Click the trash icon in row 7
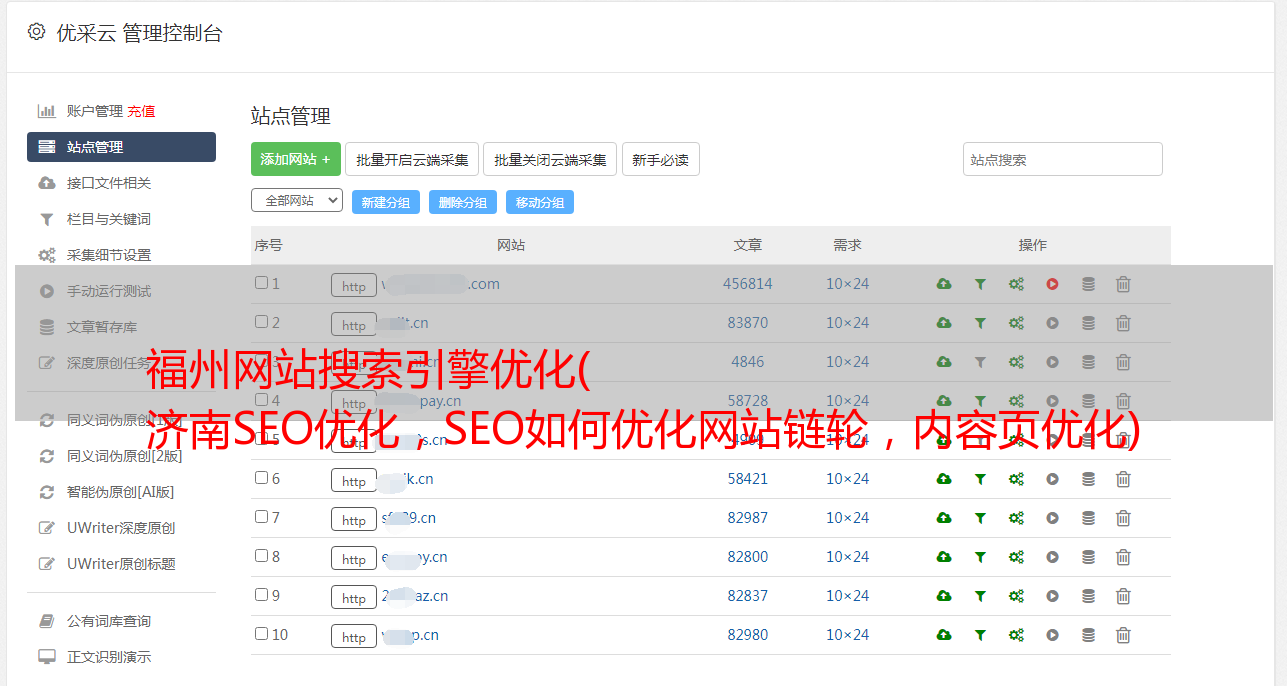This screenshot has height=686, width=1287. pyautogui.click(x=1123, y=518)
